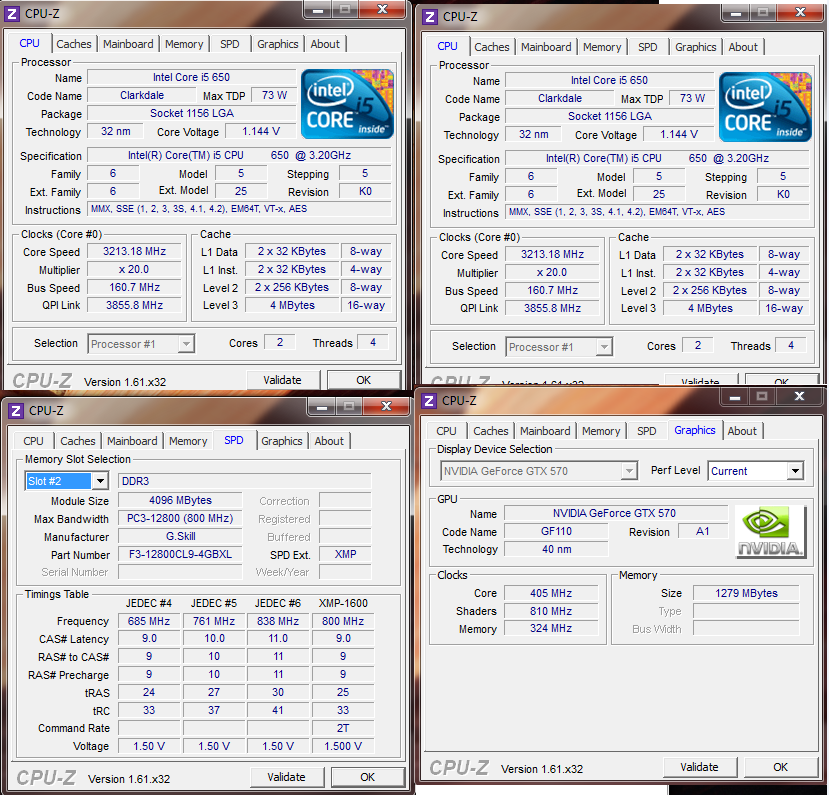This screenshot has width=829, height=795.
Task: Open Memory tab in top-right window
Action: [x=602, y=47]
